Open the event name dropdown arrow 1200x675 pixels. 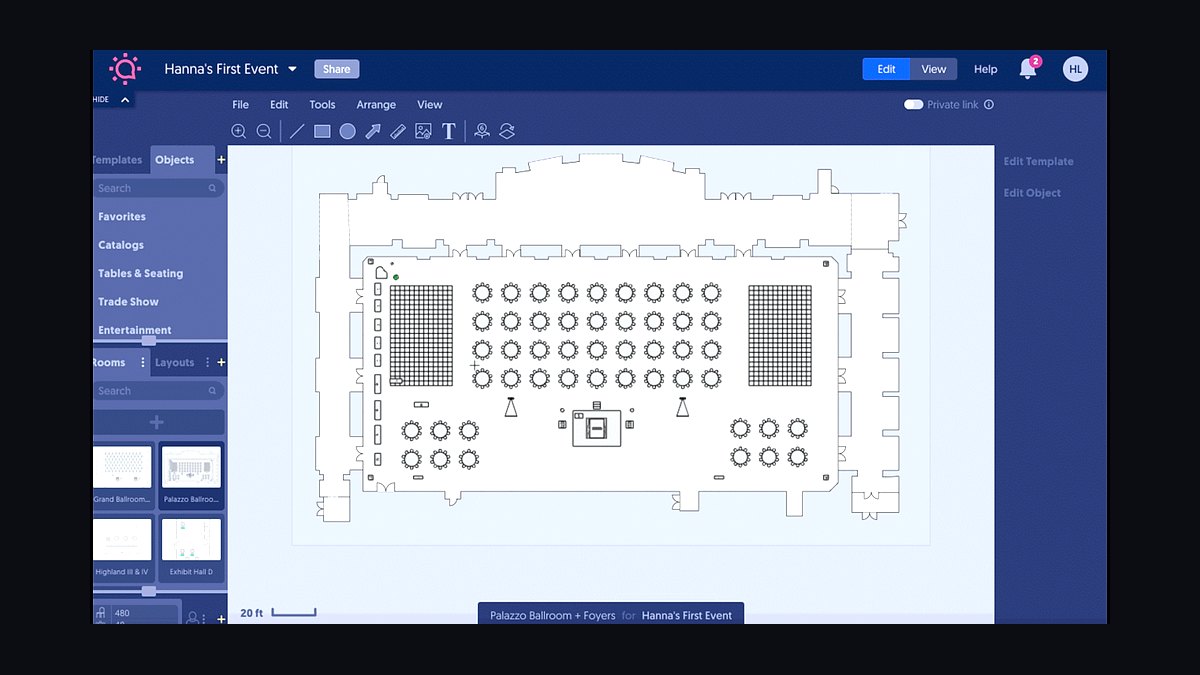[x=292, y=69]
